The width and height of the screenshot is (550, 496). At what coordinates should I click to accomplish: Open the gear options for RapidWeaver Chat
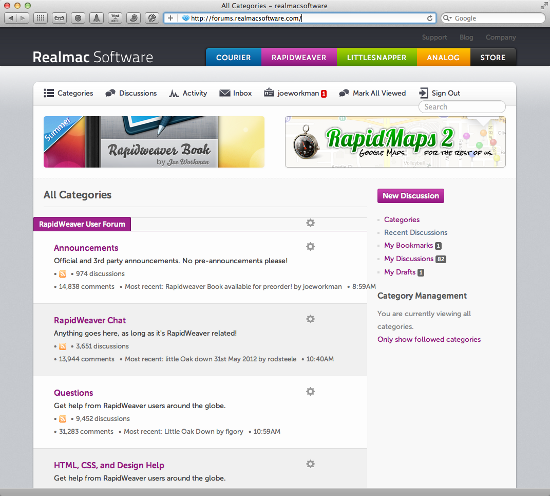[x=310, y=319]
